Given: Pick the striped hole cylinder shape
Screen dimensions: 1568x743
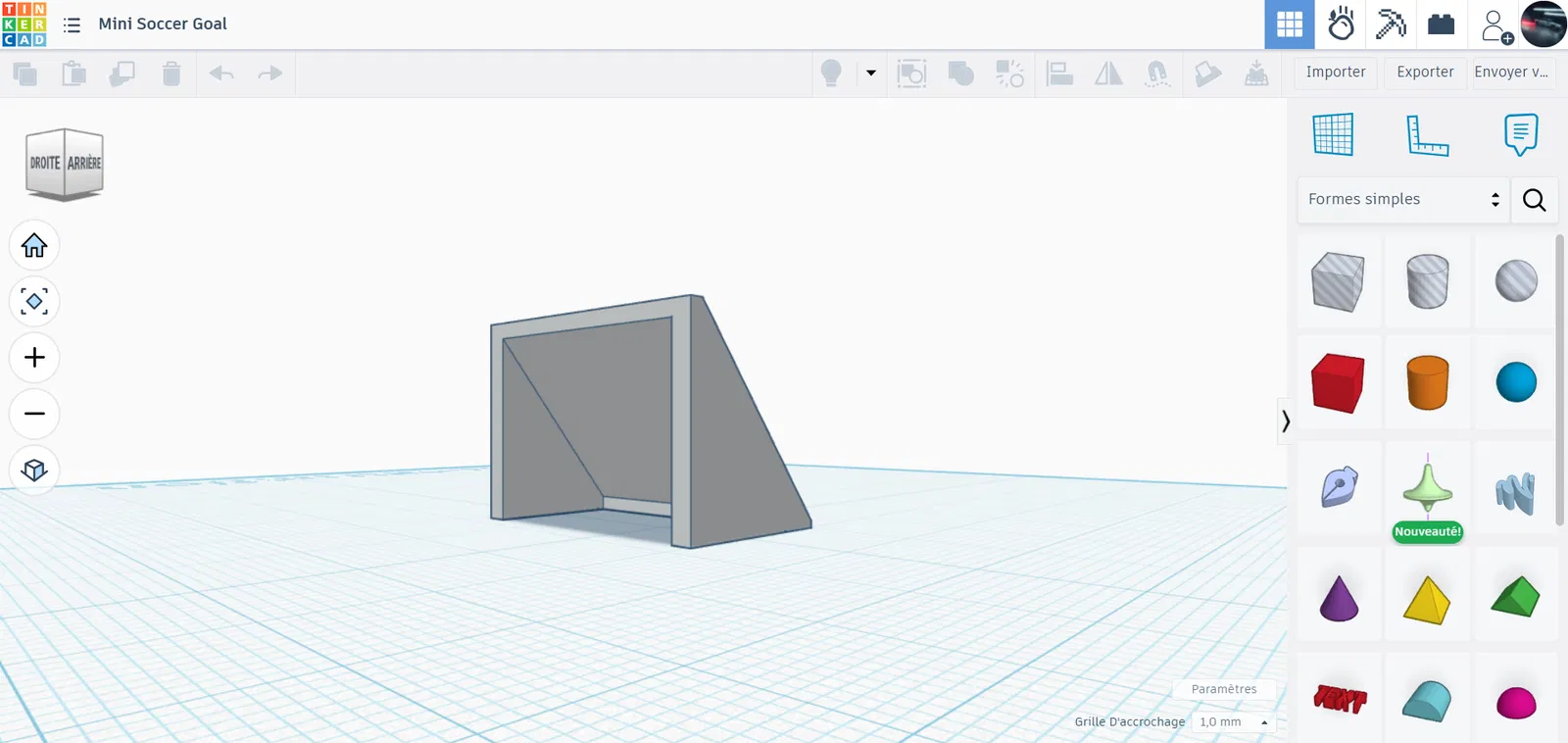Looking at the screenshot, I should point(1428,281).
